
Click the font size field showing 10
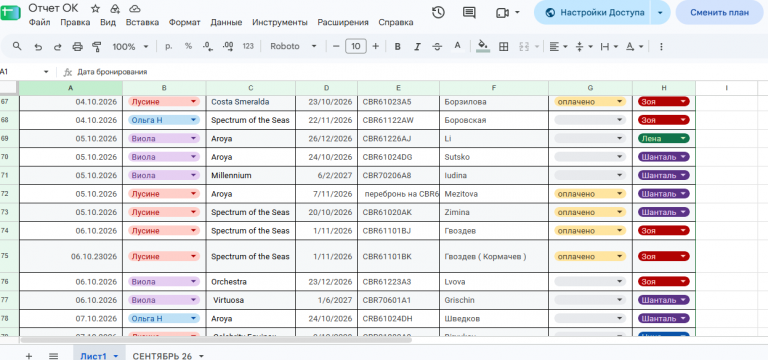(356, 46)
